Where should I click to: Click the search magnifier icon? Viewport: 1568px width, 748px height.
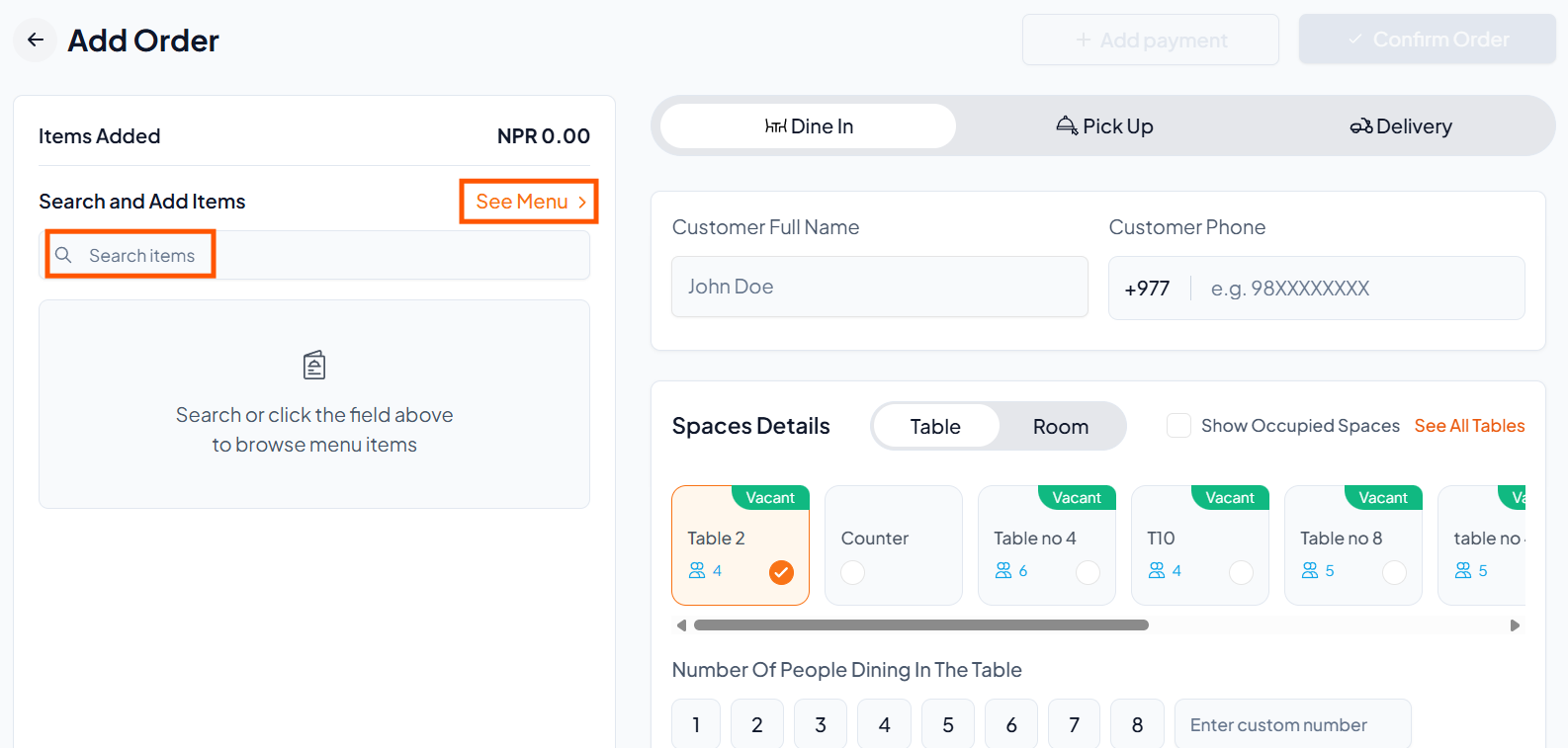click(x=63, y=255)
